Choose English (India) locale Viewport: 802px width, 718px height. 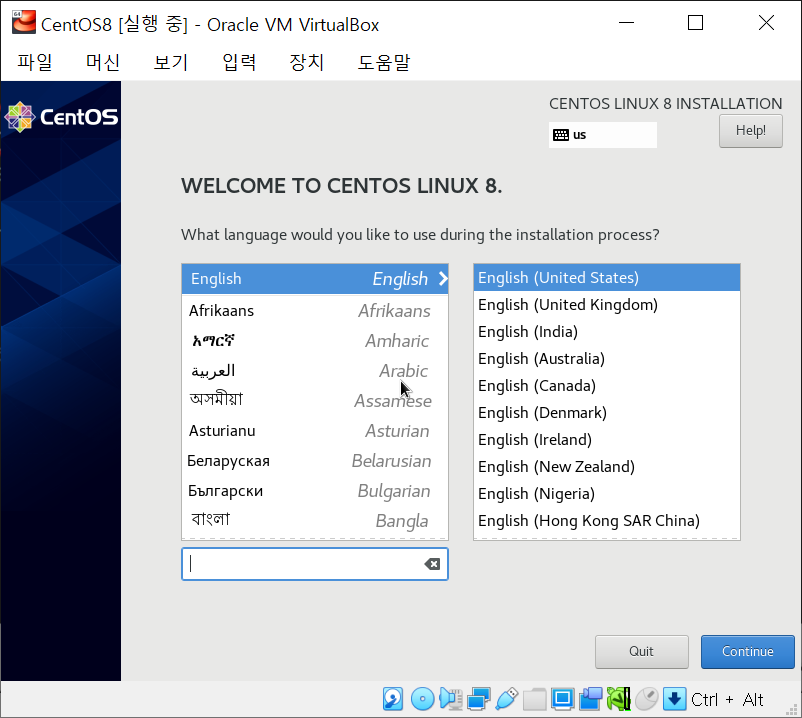coord(607,332)
